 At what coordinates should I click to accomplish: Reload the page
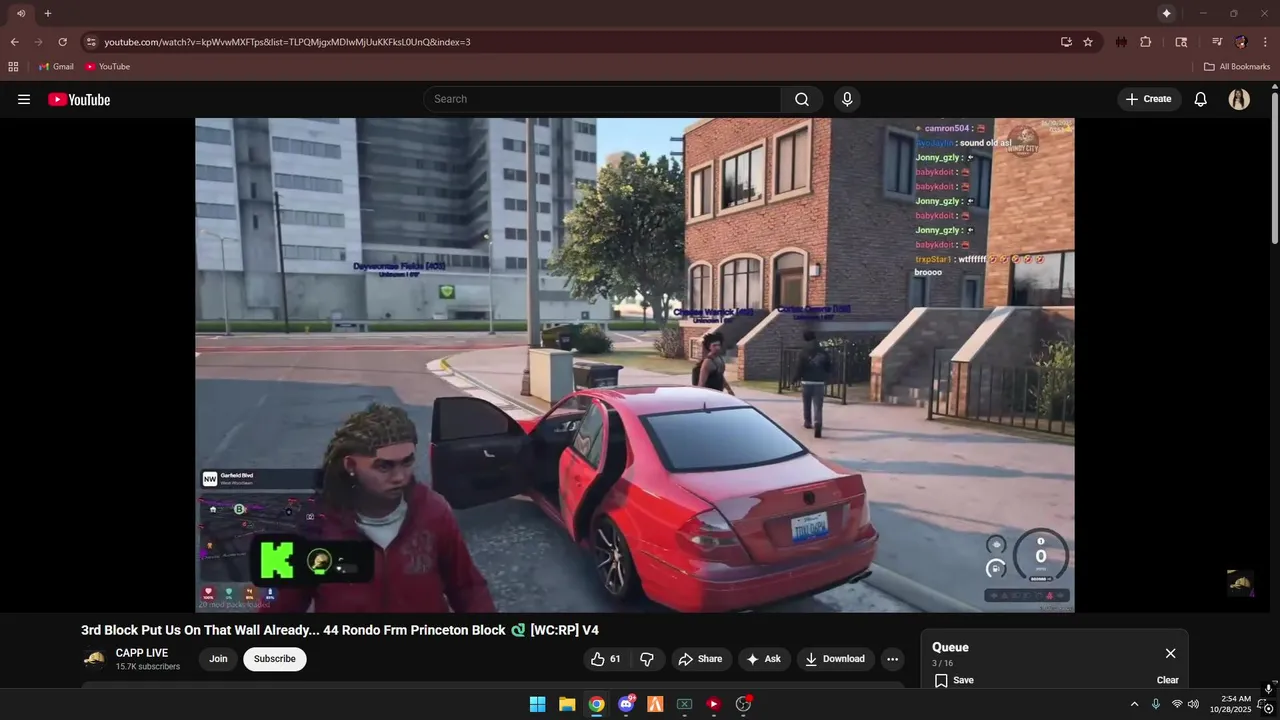point(62,42)
